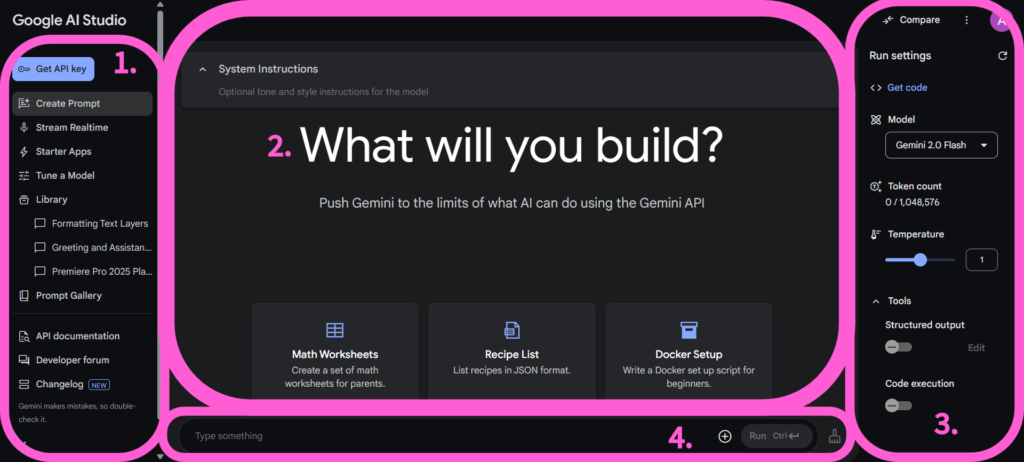This screenshot has width=1024, height=462.
Task: Click the Temperature slider
Action: coord(920,260)
